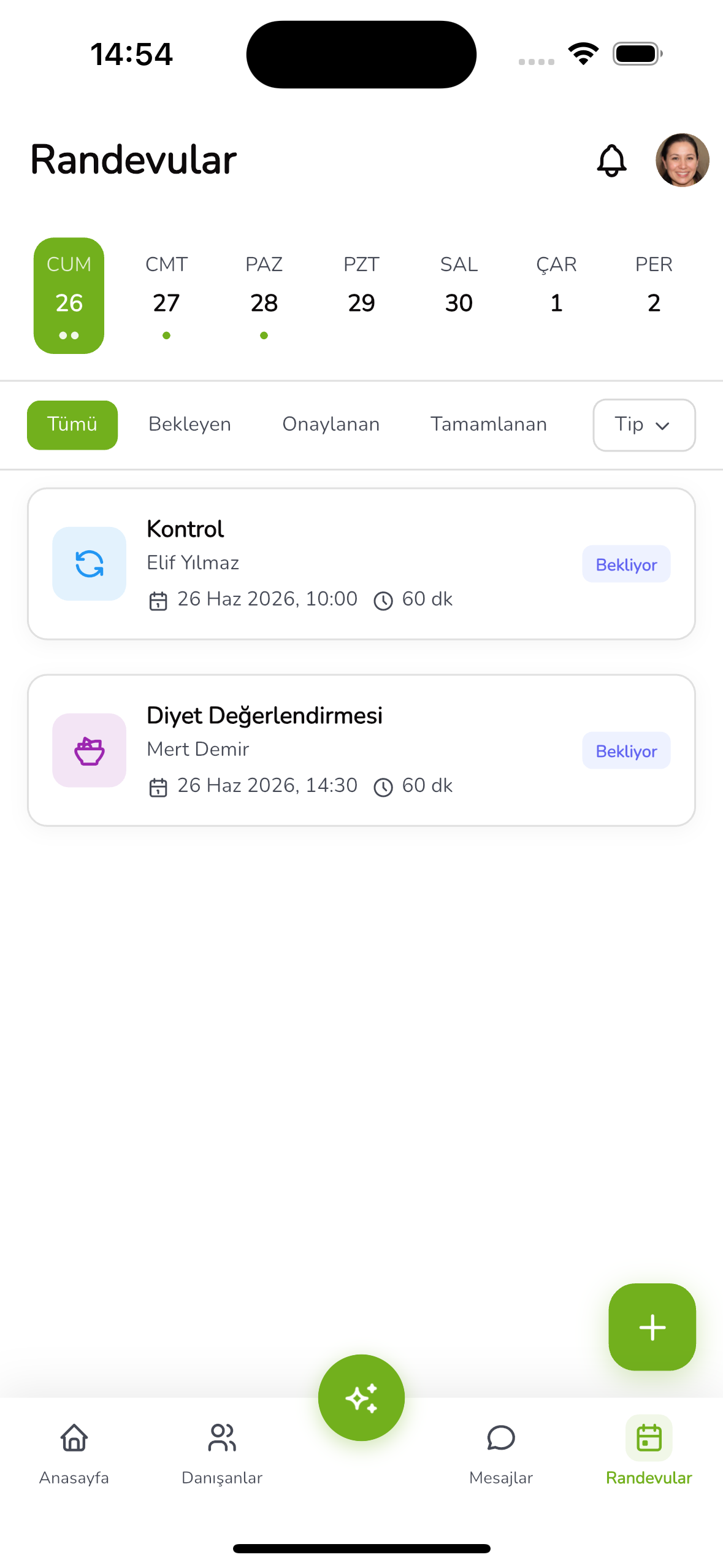
Task: Select PER 2 date
Action: 654,296
